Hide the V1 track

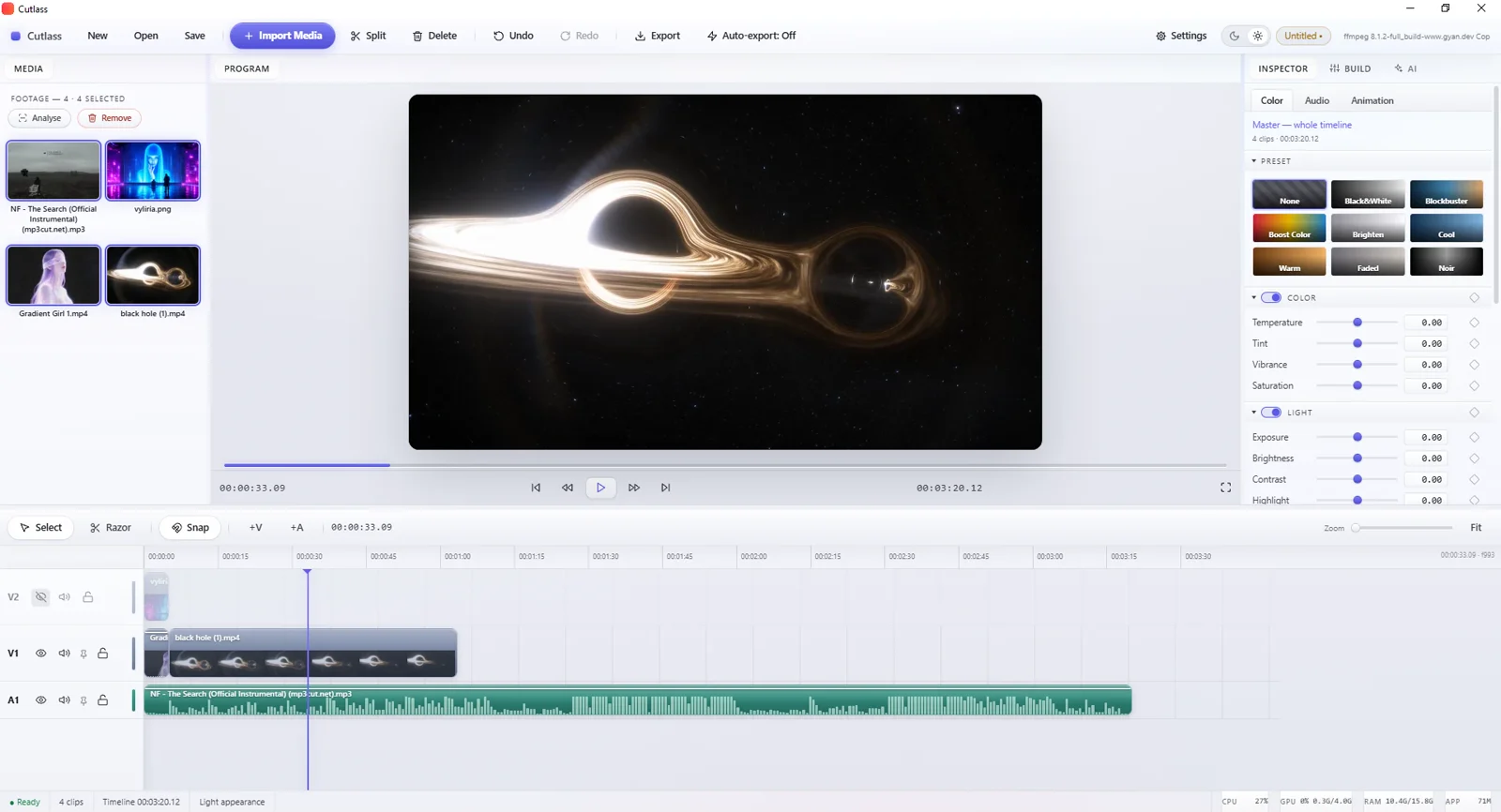[40, 654]
